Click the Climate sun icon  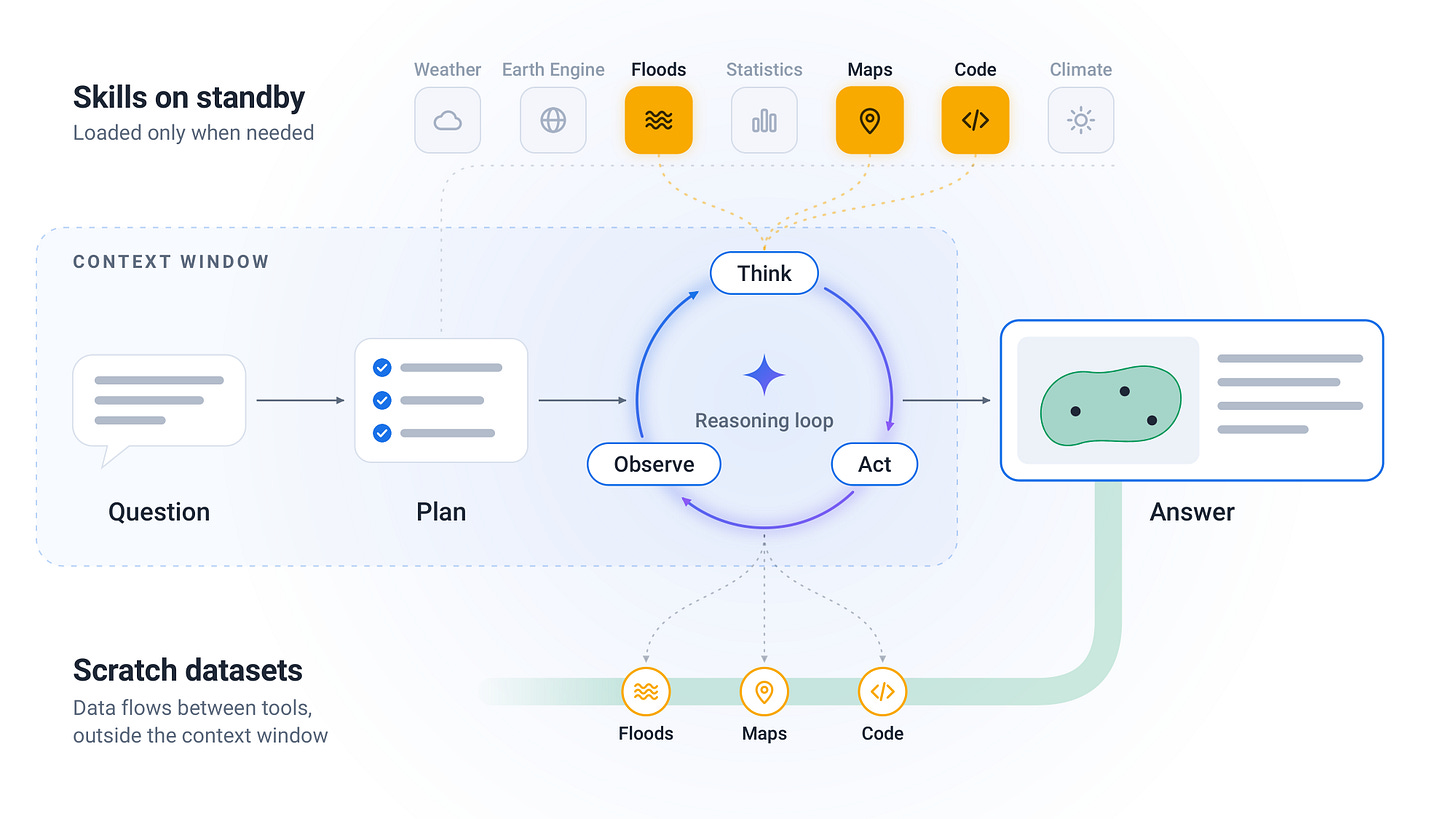point(1081,120)
